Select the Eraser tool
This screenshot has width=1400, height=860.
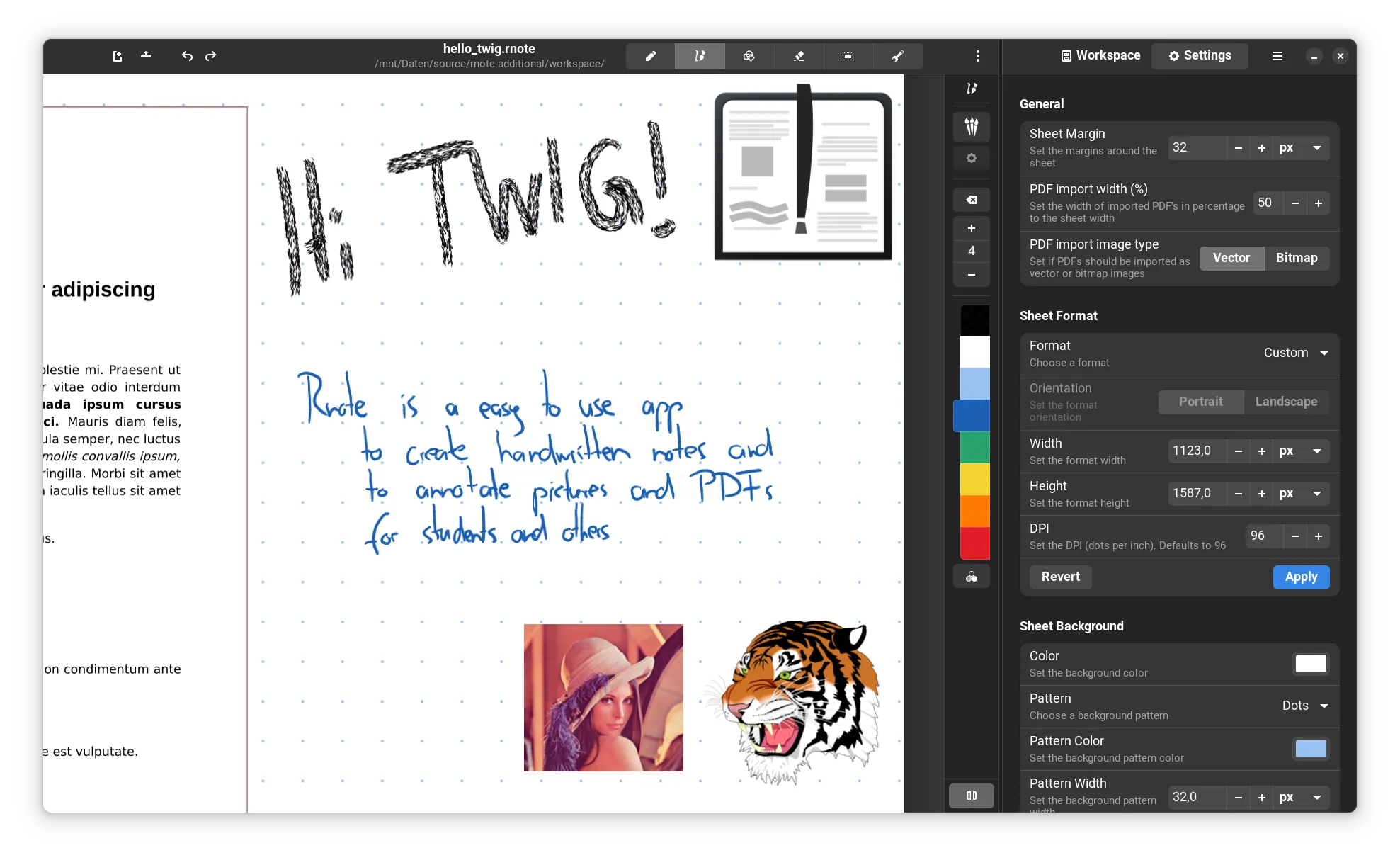pos(799,56)
